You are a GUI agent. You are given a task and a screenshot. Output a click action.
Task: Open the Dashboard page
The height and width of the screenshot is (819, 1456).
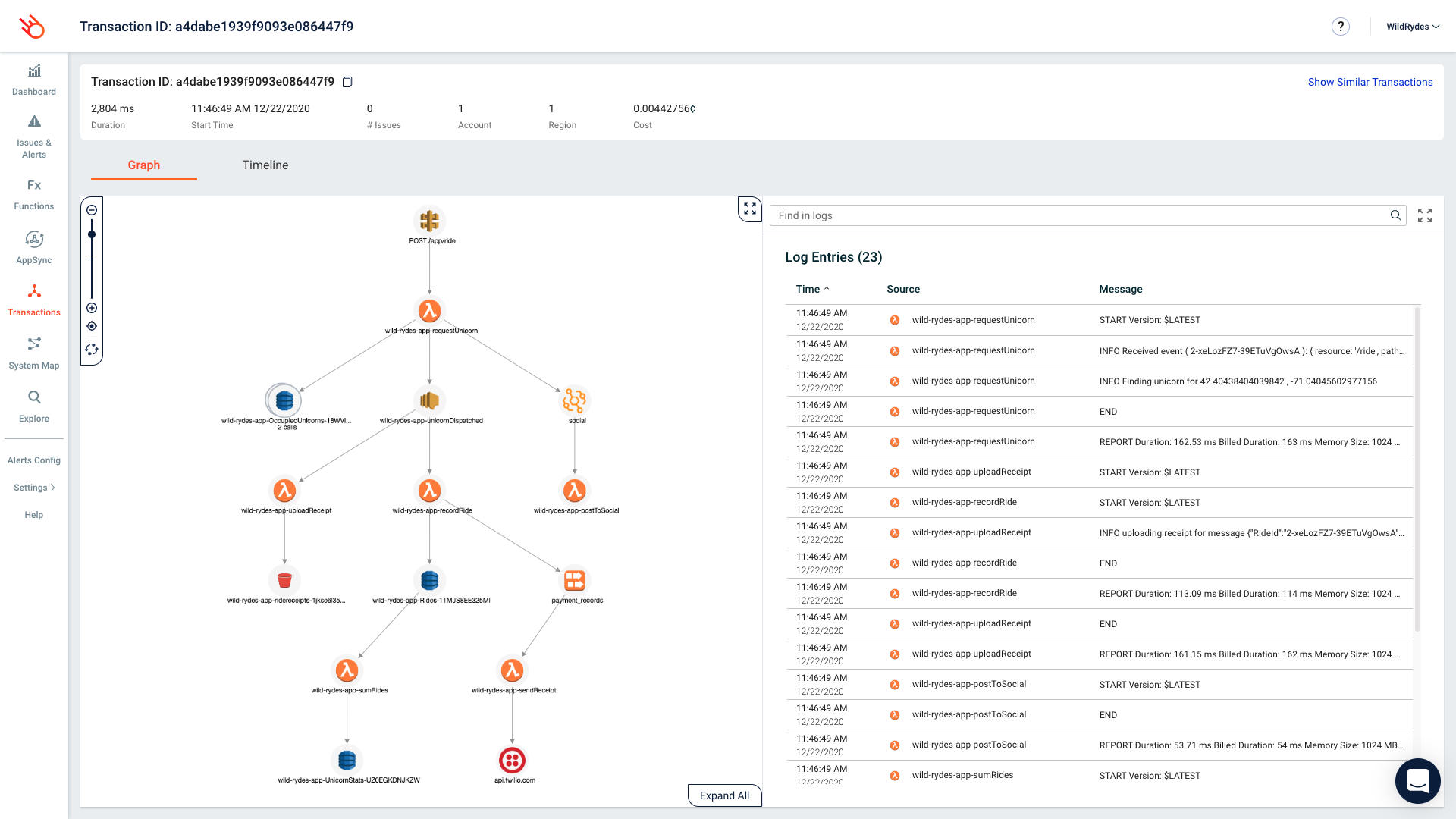click(34, 80)
